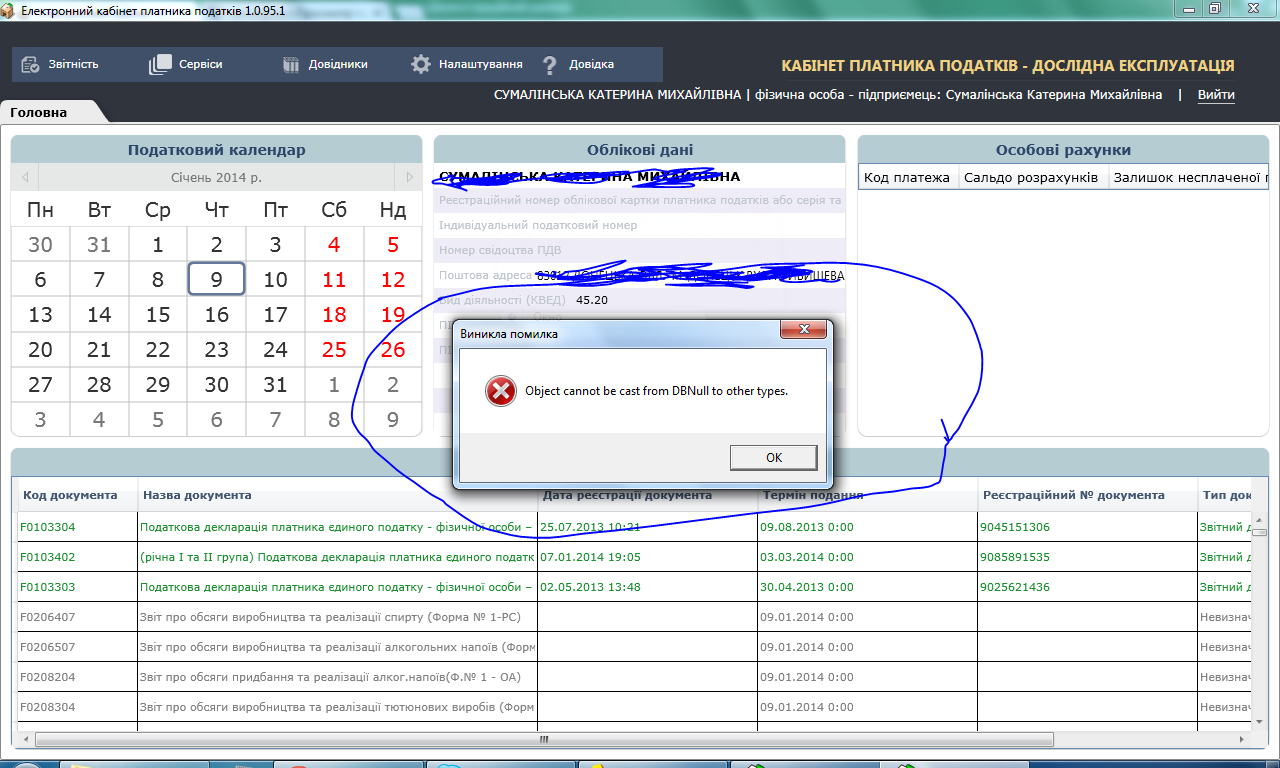Click the Довідники library icon
Image resolution: width=1280 pixels, height=768 pixels.
(x=291, y=64)
